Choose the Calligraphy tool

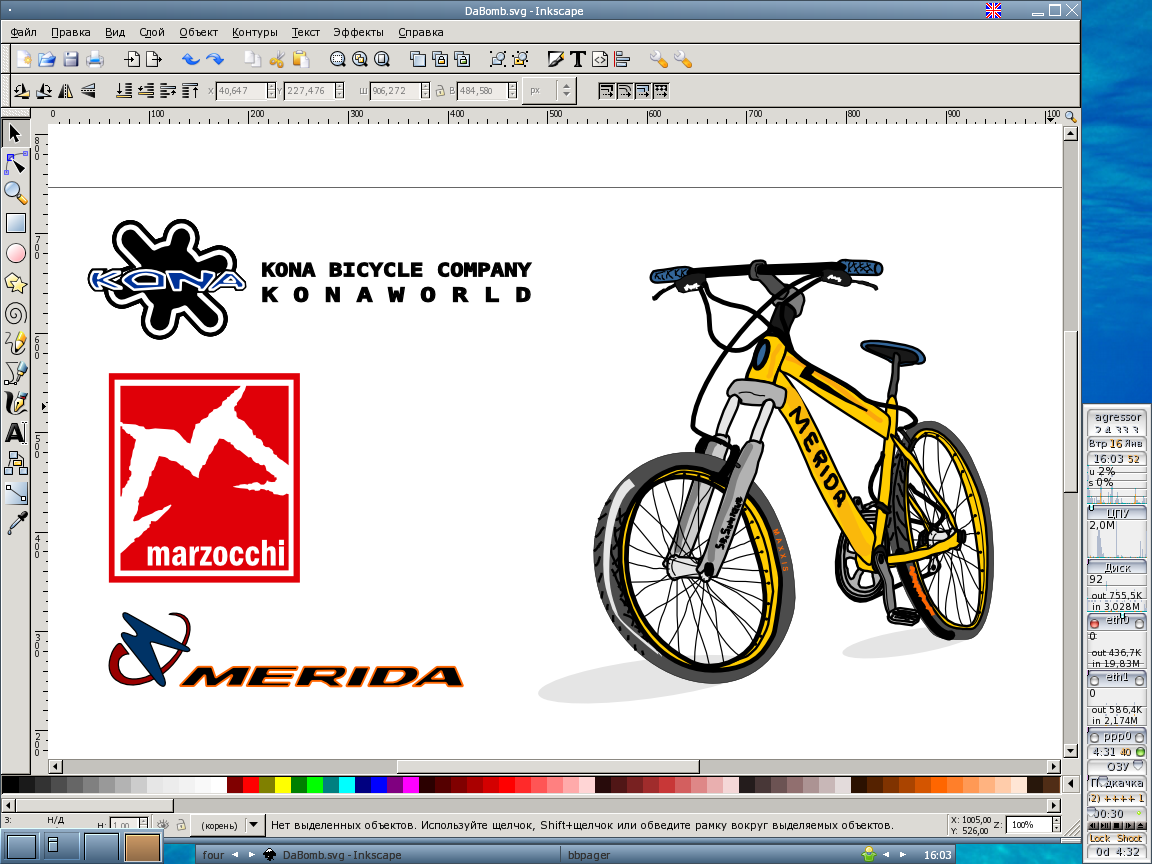(15, 403)
